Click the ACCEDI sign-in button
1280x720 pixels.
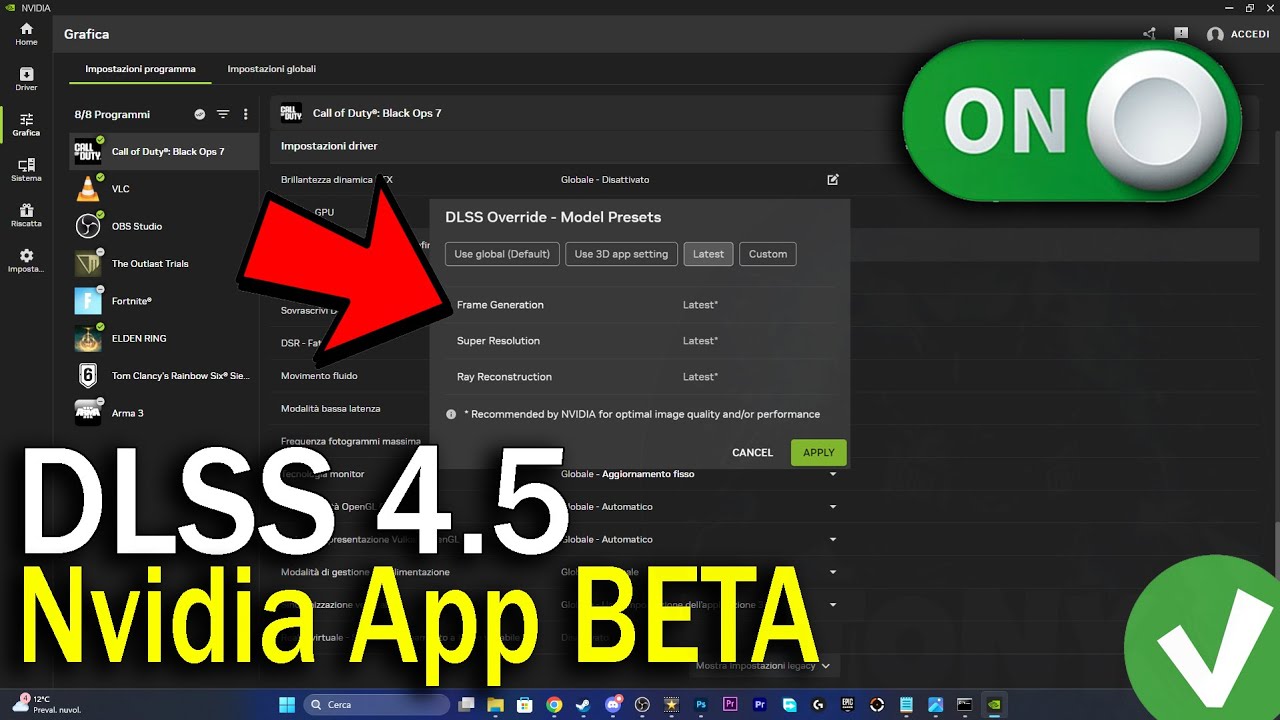point(1238,34)
